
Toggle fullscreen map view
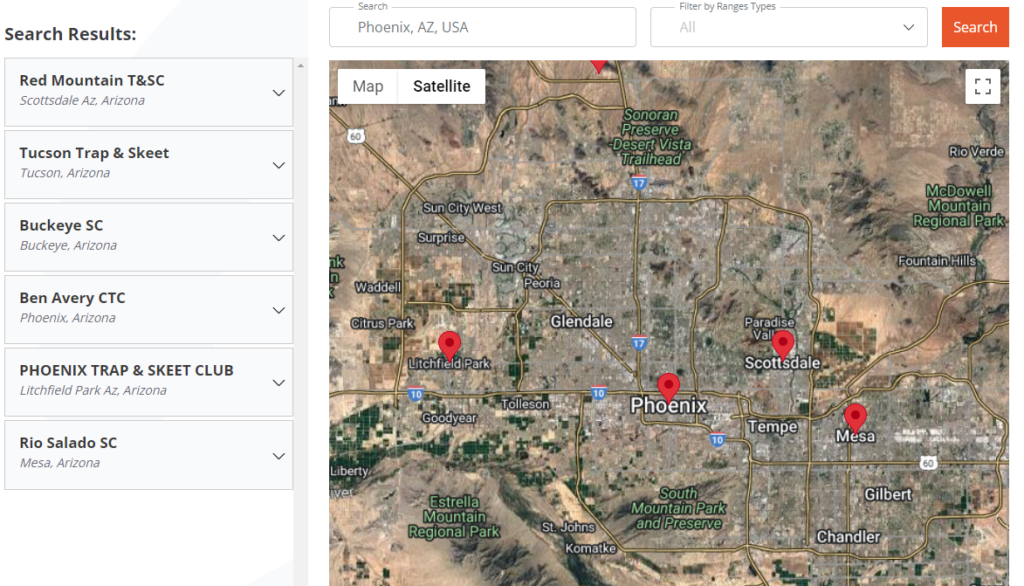[982, 86]
